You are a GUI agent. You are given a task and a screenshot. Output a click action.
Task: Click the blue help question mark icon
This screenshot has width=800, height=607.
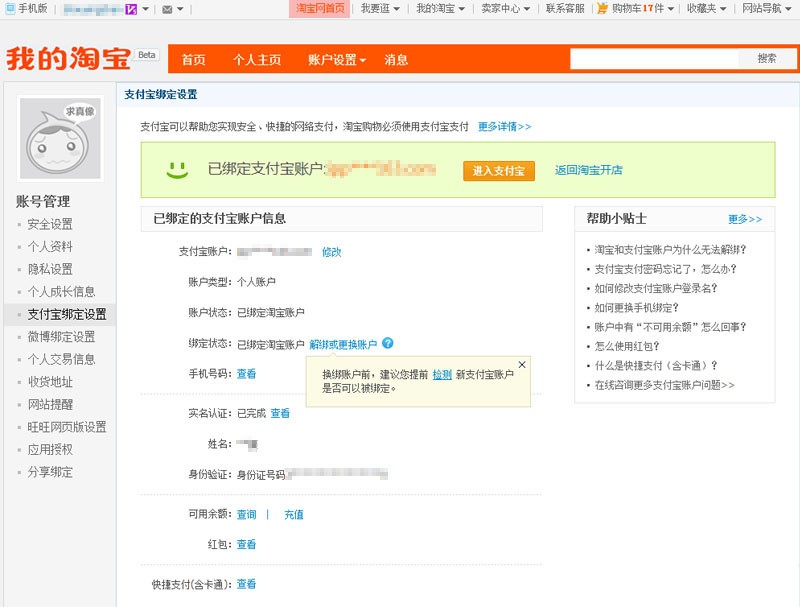387,343
